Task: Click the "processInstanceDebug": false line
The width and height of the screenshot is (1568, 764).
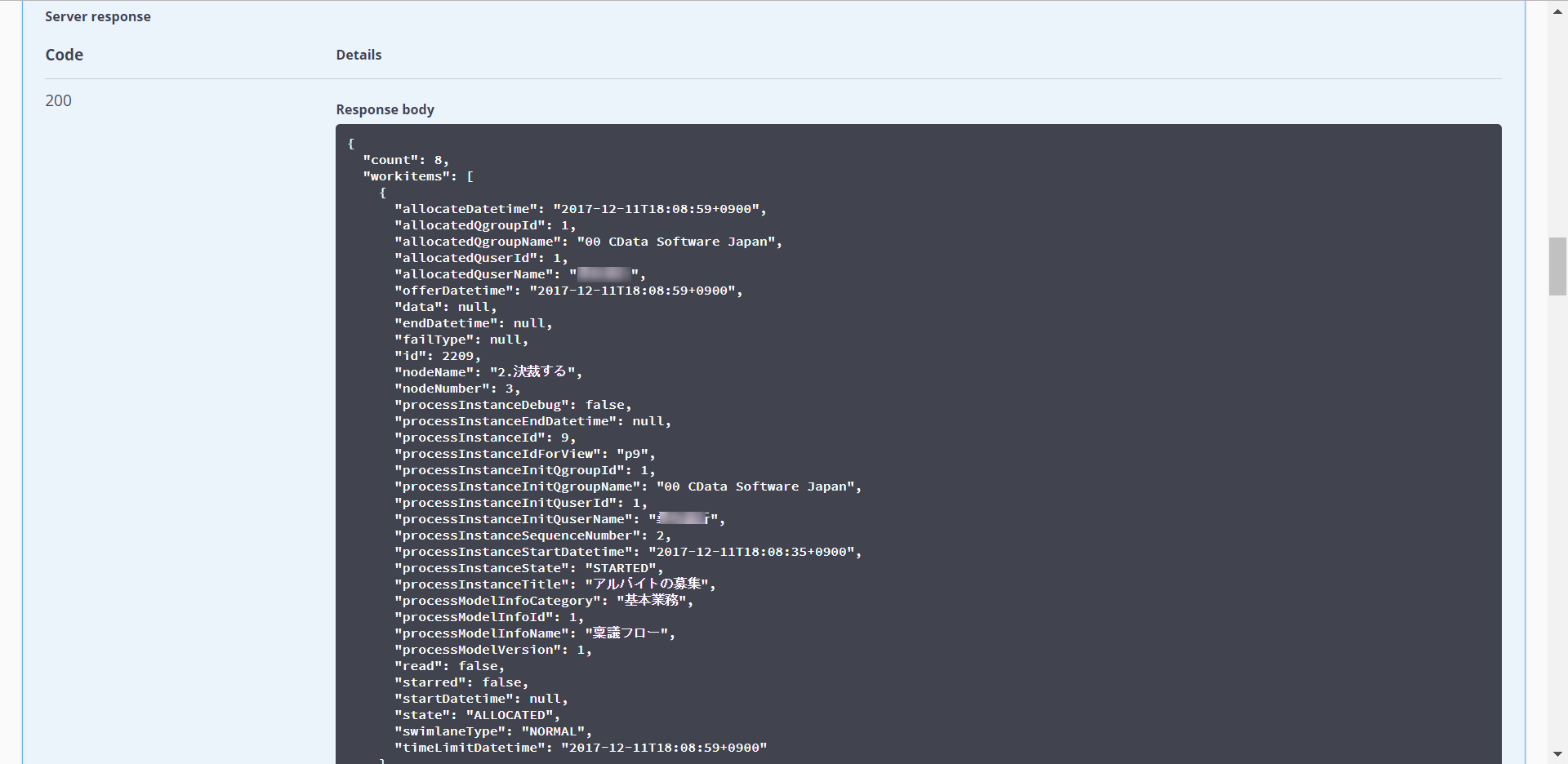Action: 513,405
